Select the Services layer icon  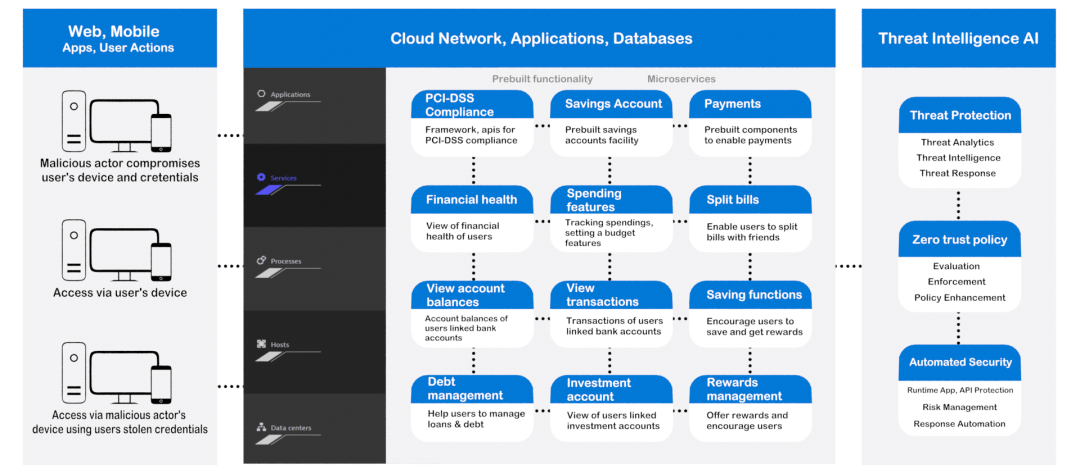(x=261, y=177)
